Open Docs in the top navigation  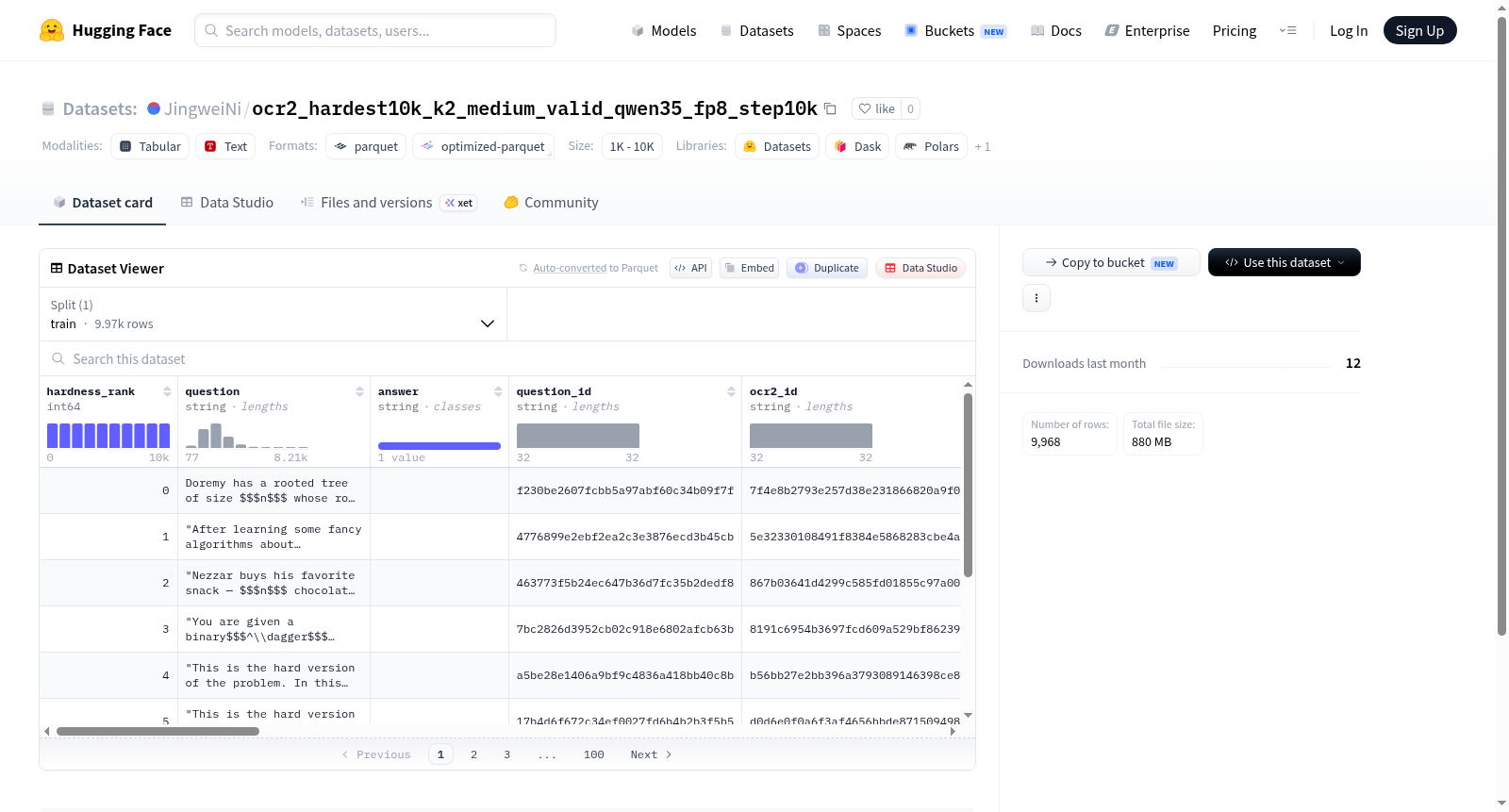tap(1056, 31)
